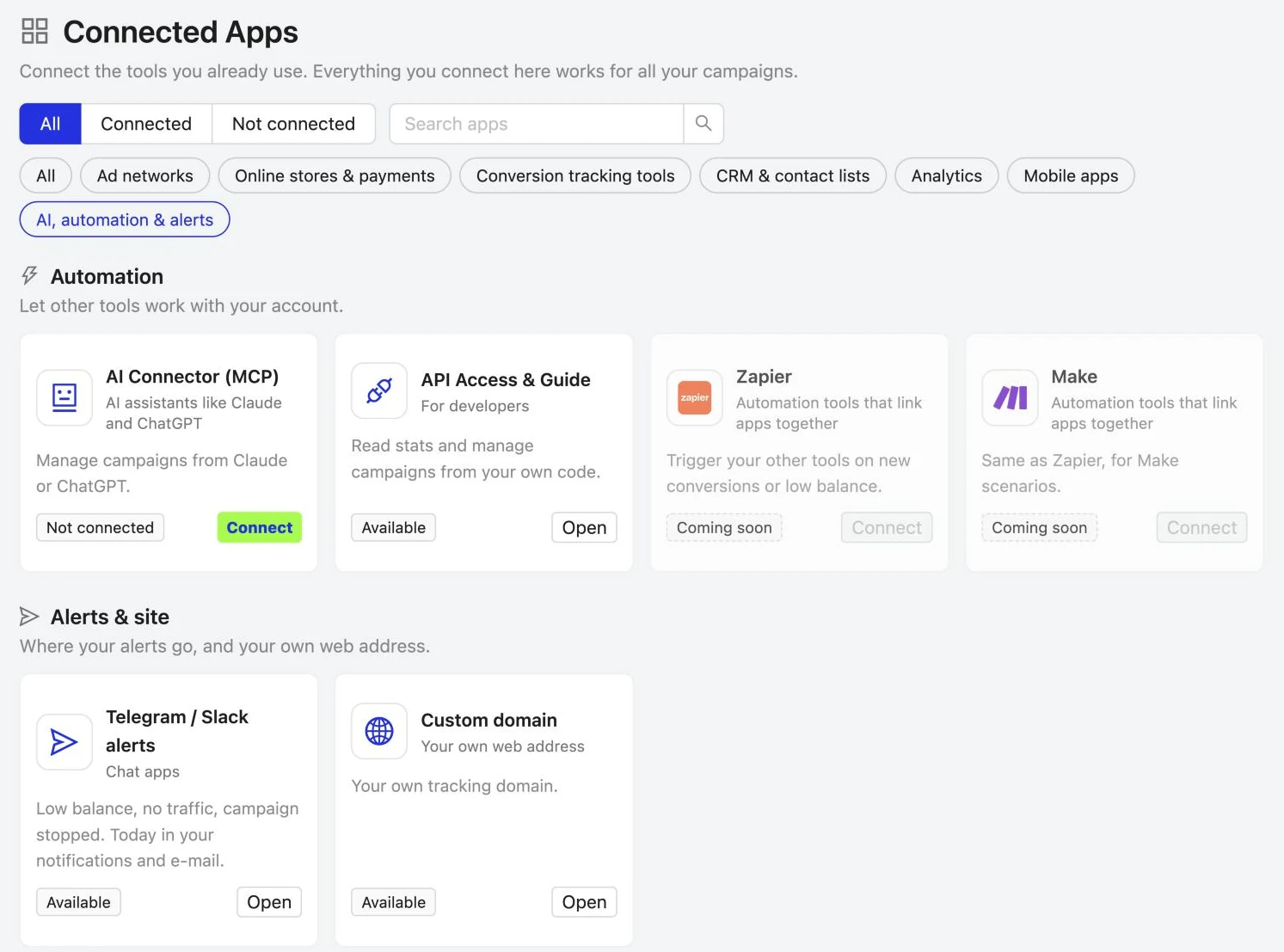The height and width of the screenshot is (952, 1284).
Task: Click the search magnifier icon
Action: tap(703, 124)
